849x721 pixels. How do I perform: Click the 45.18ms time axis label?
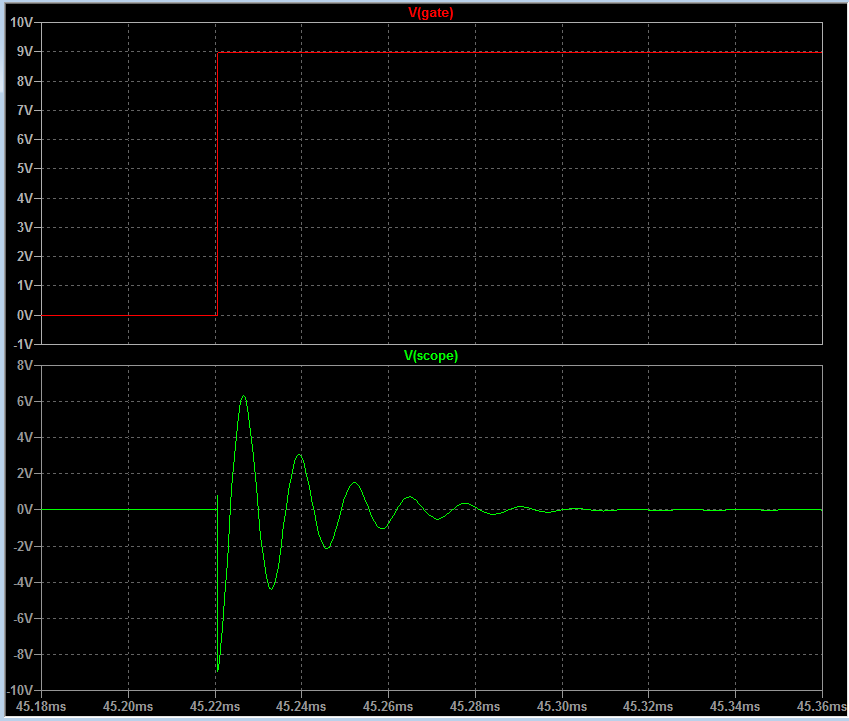coord(41,706)
